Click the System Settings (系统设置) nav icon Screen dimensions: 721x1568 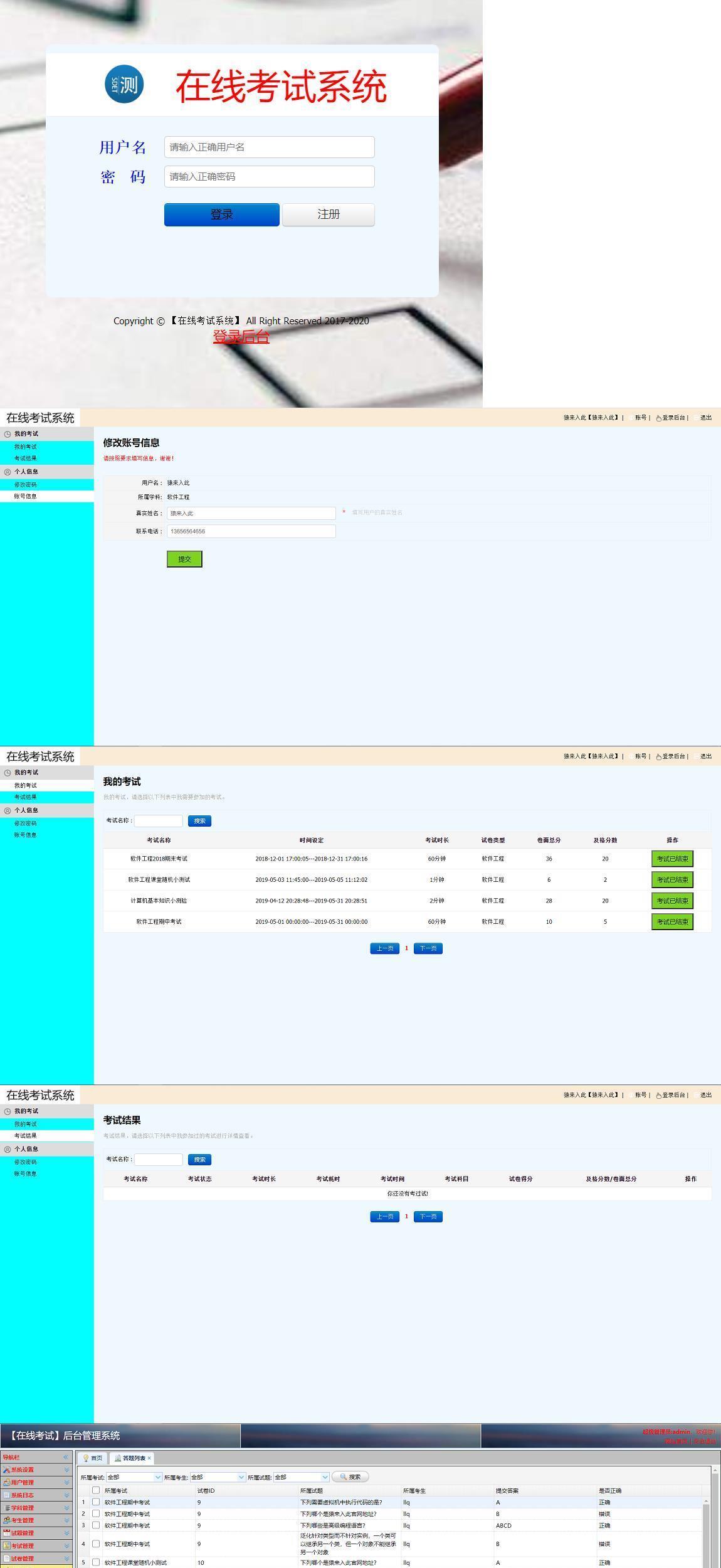pyautogui.click(x=6, y=1470)
